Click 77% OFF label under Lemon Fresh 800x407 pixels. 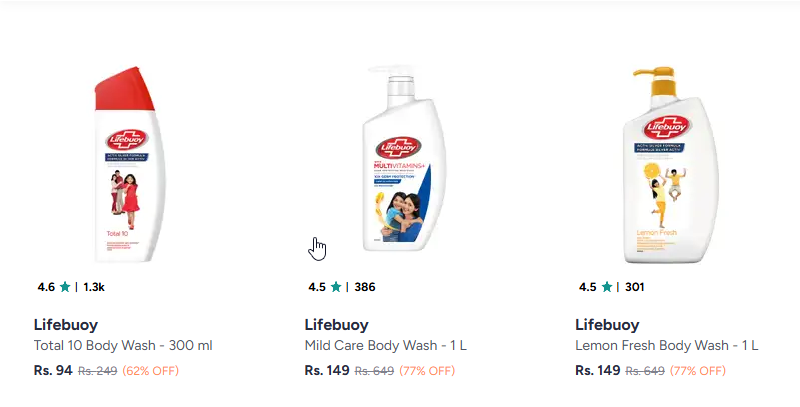[x=698, y=371]
